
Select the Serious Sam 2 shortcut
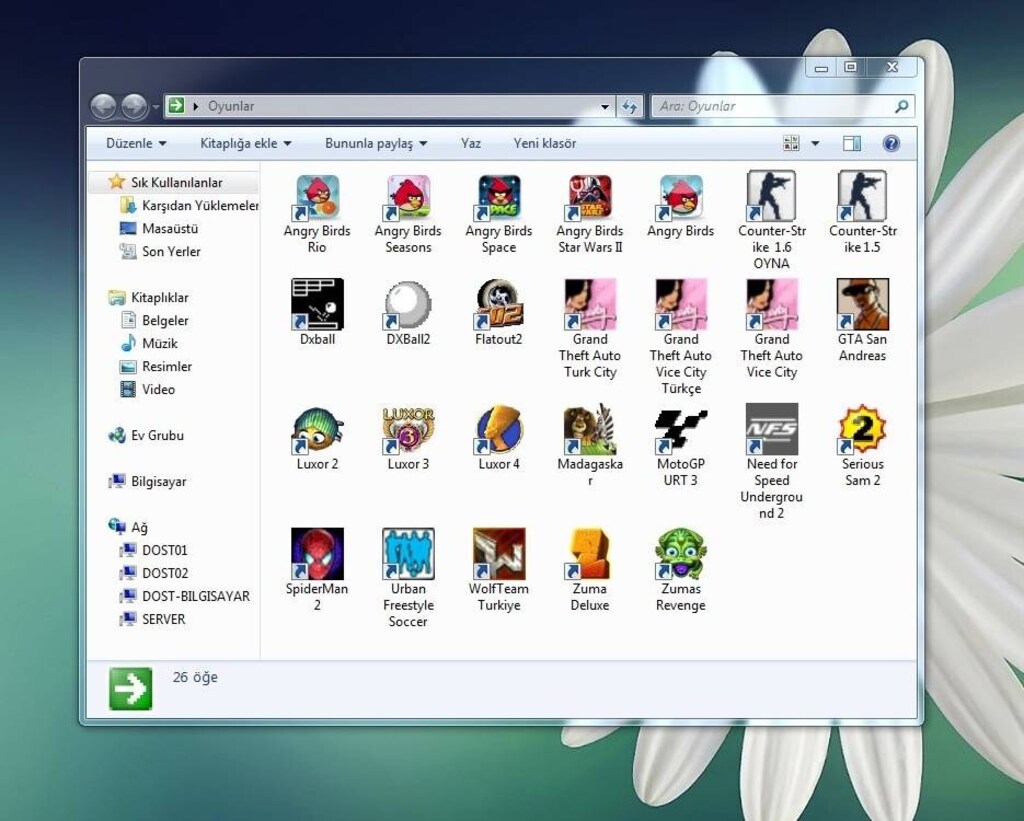tap(862, 446)
